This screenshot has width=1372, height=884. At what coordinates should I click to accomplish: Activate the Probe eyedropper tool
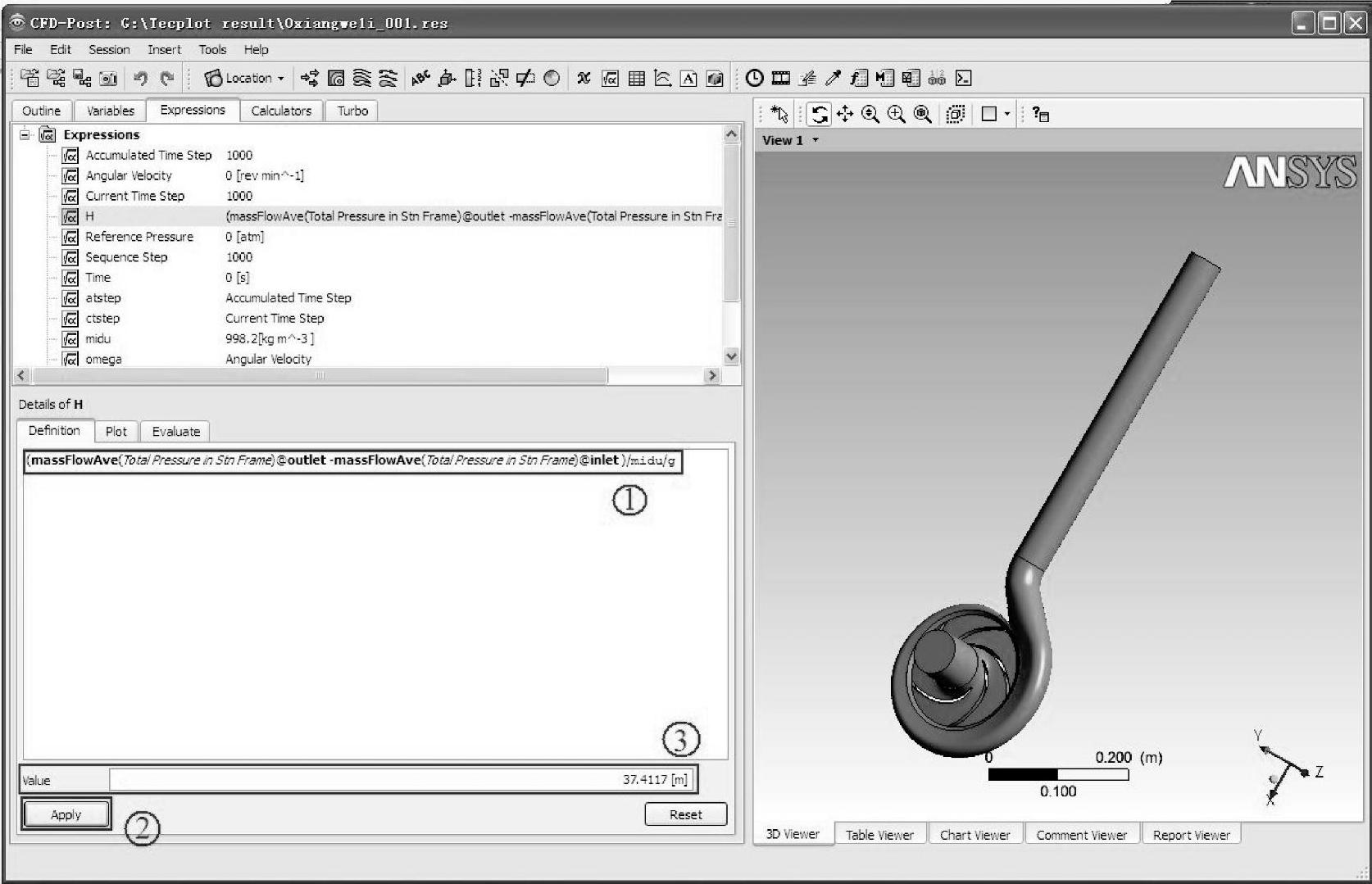click(833, 79)
